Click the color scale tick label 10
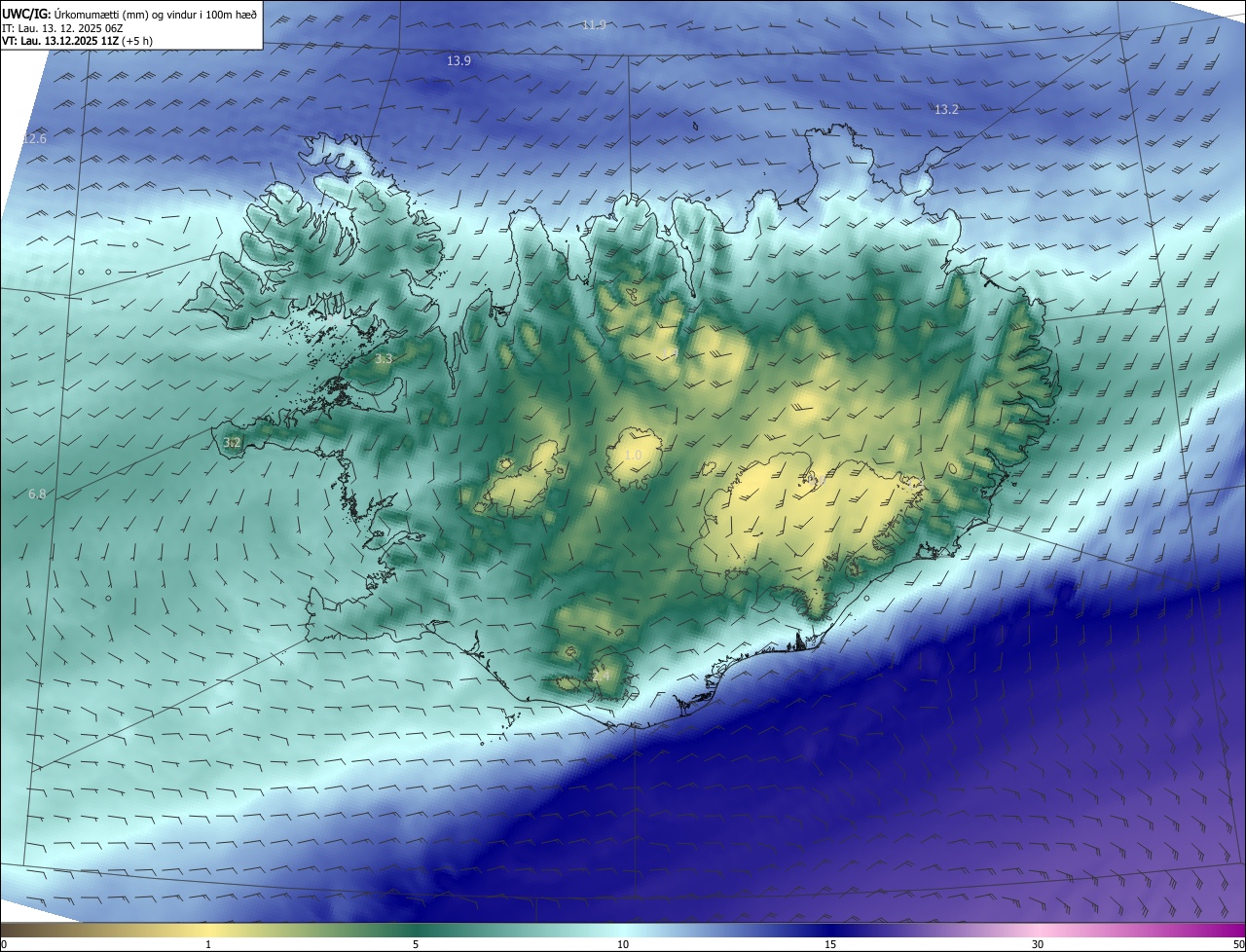Viewport: 1246px width, 952px height. tap(623, 944)
